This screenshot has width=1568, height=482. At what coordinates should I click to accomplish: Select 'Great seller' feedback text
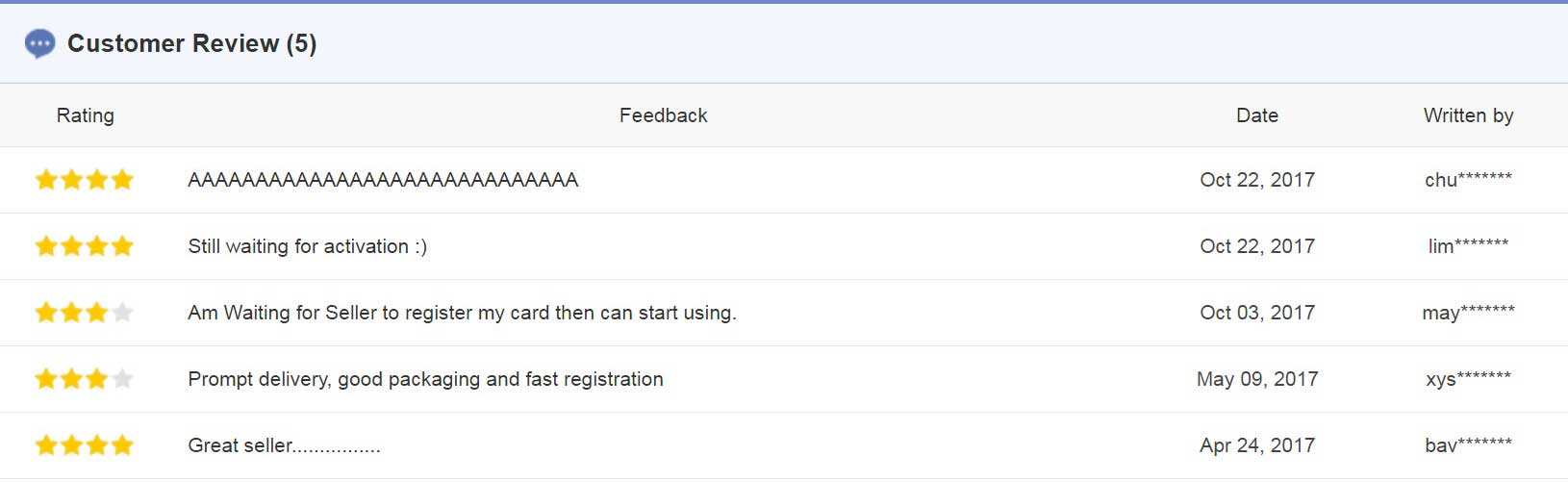284,445
